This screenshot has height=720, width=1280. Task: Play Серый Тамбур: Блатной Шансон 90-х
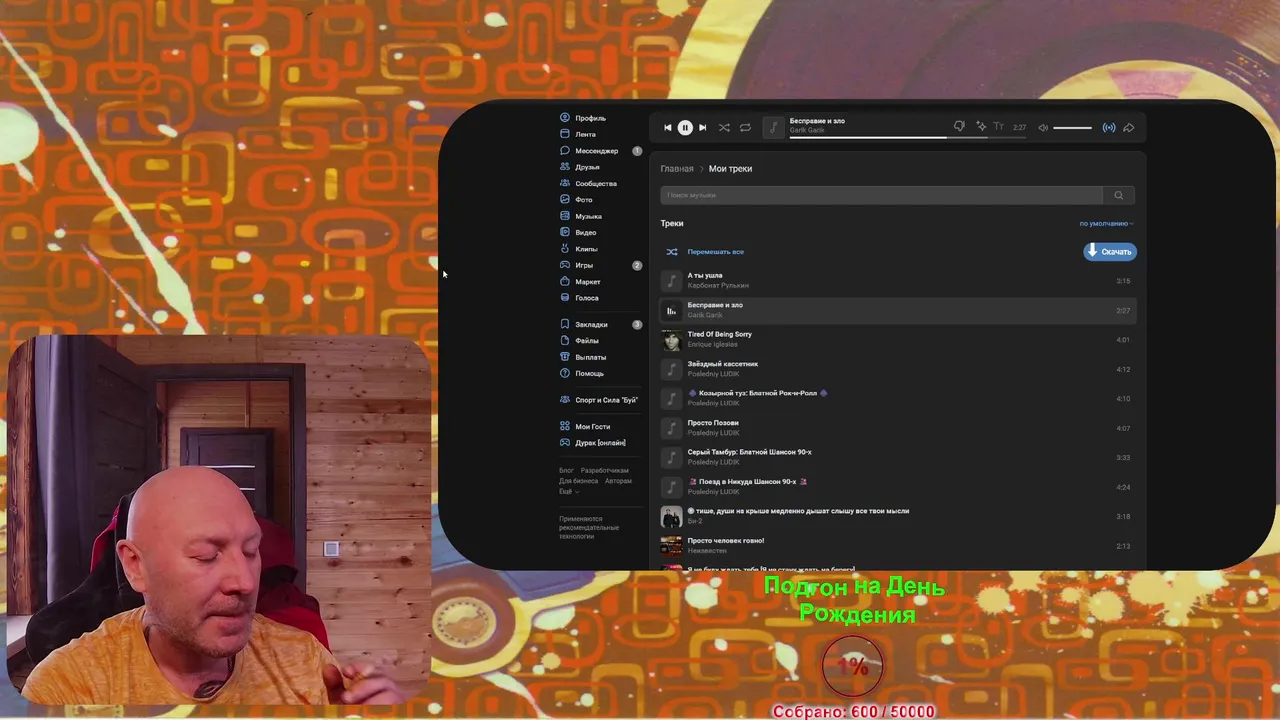click(898, 457)
